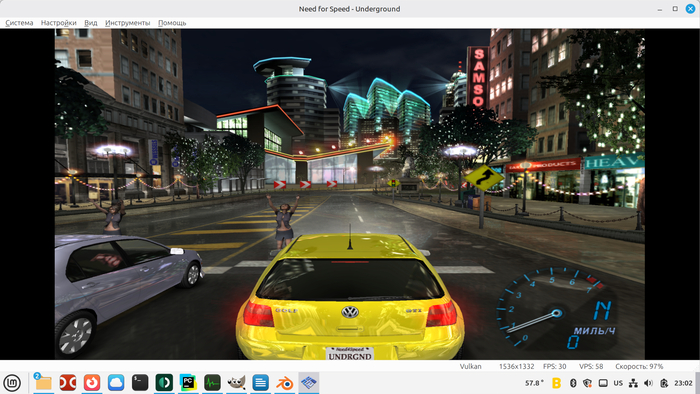Image resolution: width=700 pixels, height=394 pixels.
Task: Click the Скорость: 97% status text
Action: [639, 366]
